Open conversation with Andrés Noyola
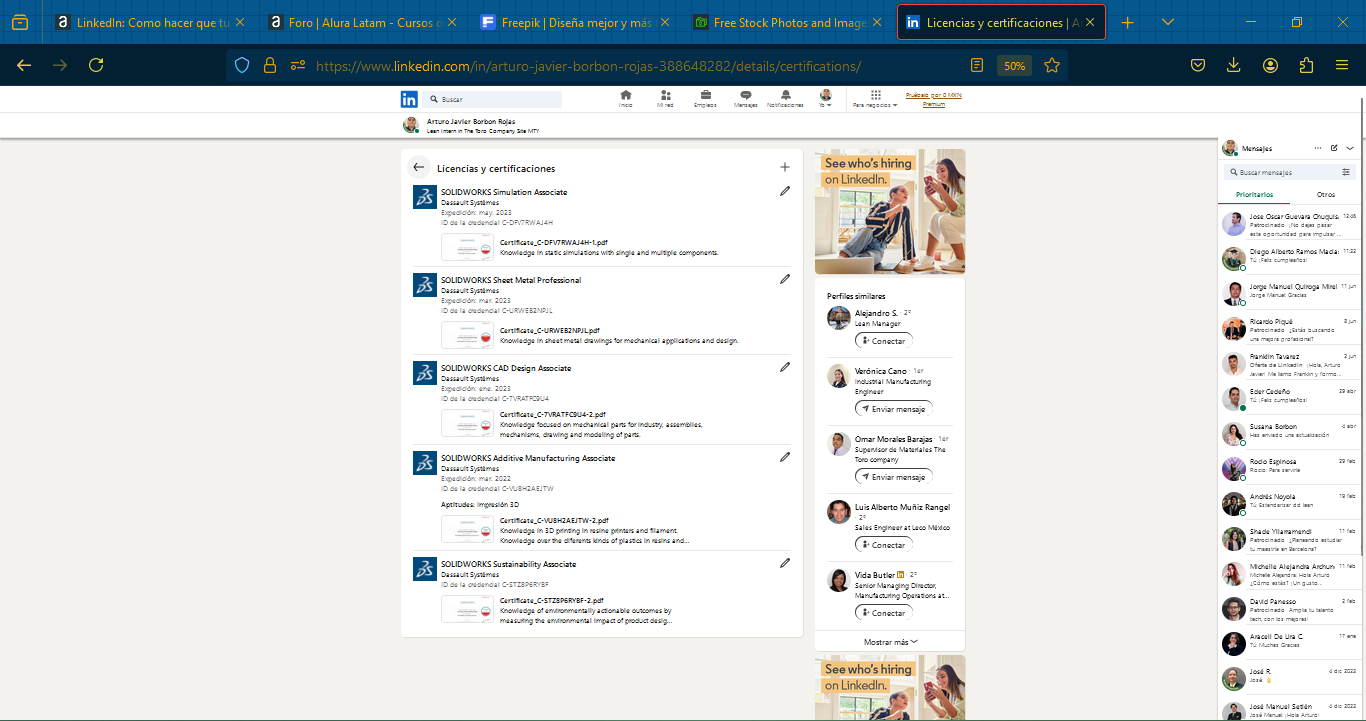Image resolution: width=1366 pixels, height=721 pixels. click(x=1289, y=503)
